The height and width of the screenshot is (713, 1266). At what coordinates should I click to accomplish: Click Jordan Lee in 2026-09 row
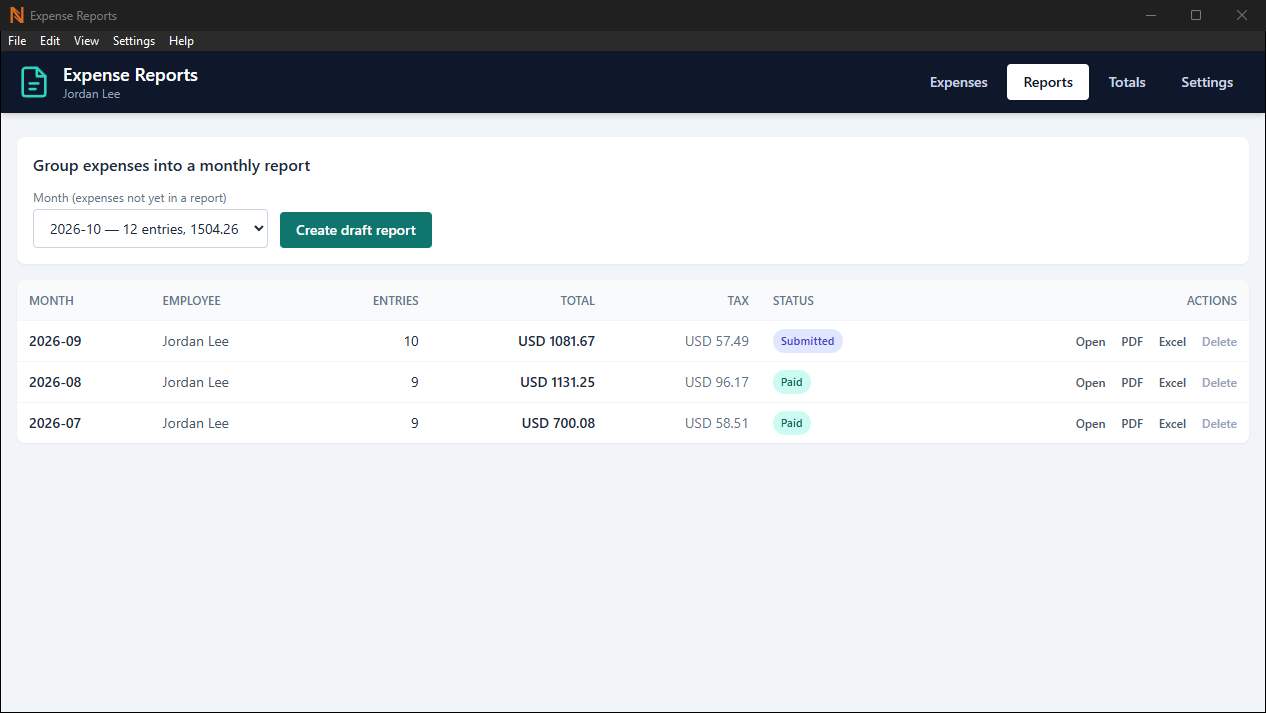coord(196,341)
